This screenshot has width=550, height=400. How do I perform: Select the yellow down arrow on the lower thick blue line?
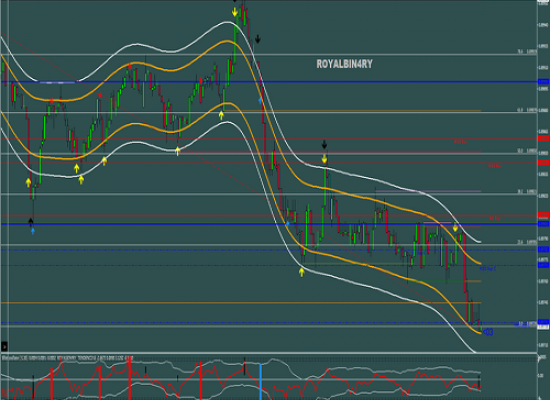455,228
